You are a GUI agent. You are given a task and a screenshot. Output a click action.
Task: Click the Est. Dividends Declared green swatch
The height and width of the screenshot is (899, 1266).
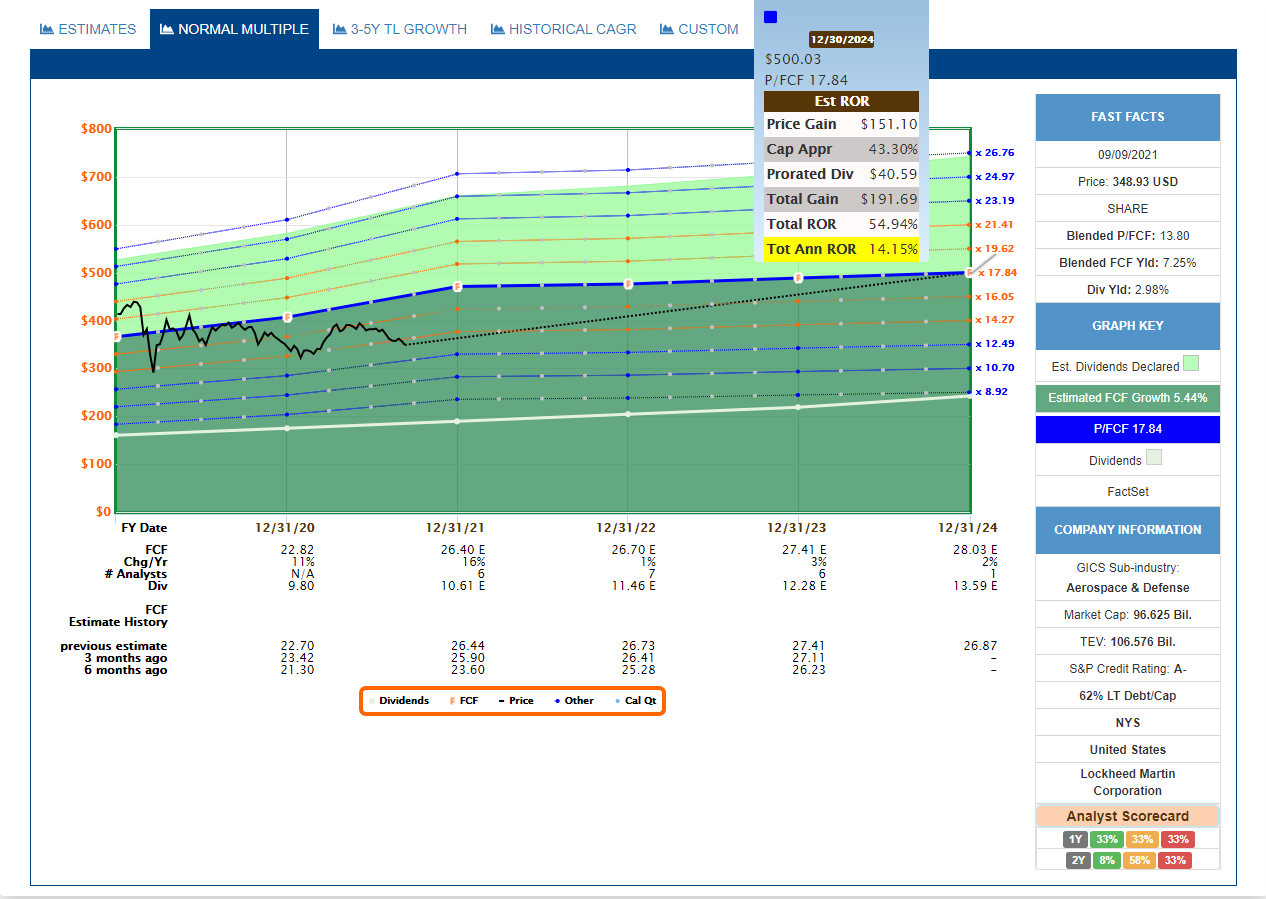pos(1191,364)
